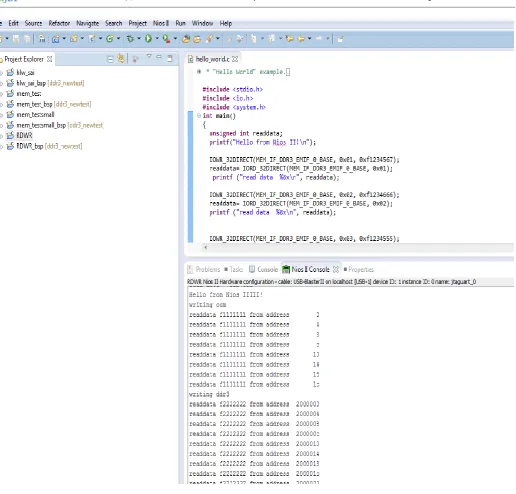Viewport: 516px width, 494px height.
Task: Open the Refactor menu
Action: [x=59, y=23]
